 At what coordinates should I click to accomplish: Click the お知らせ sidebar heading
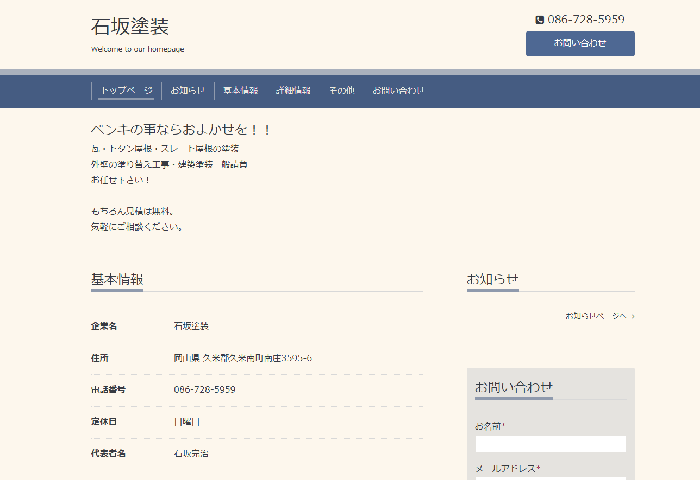coord(492,280)
